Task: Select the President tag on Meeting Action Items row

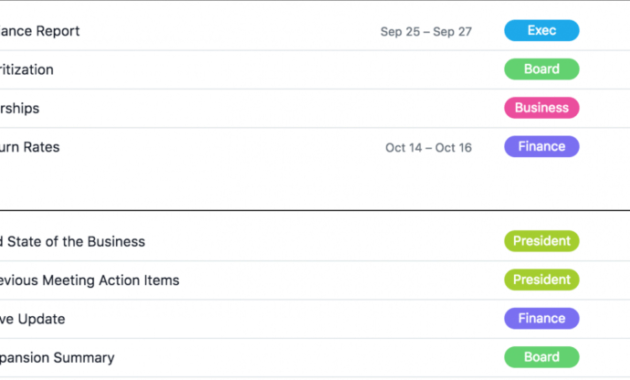Action: pyautogui.click(x=542, y=280)
